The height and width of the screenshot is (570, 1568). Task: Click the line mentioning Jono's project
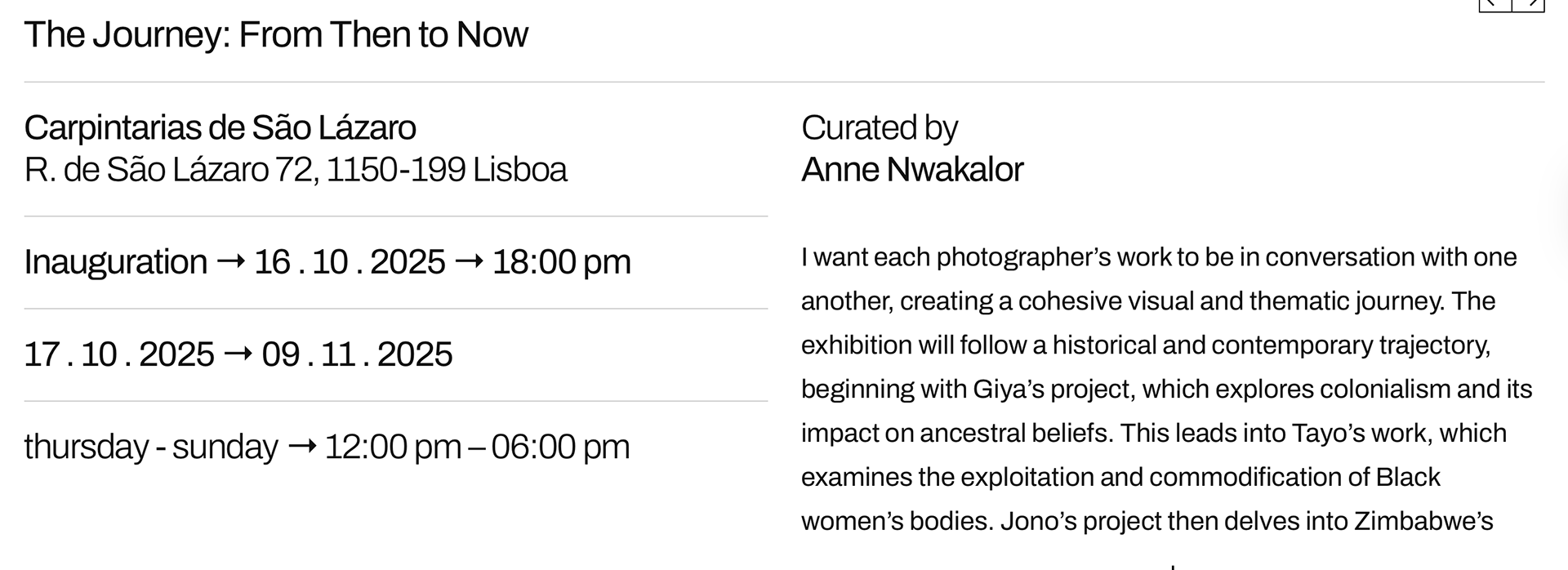[x=1147, y=521]
